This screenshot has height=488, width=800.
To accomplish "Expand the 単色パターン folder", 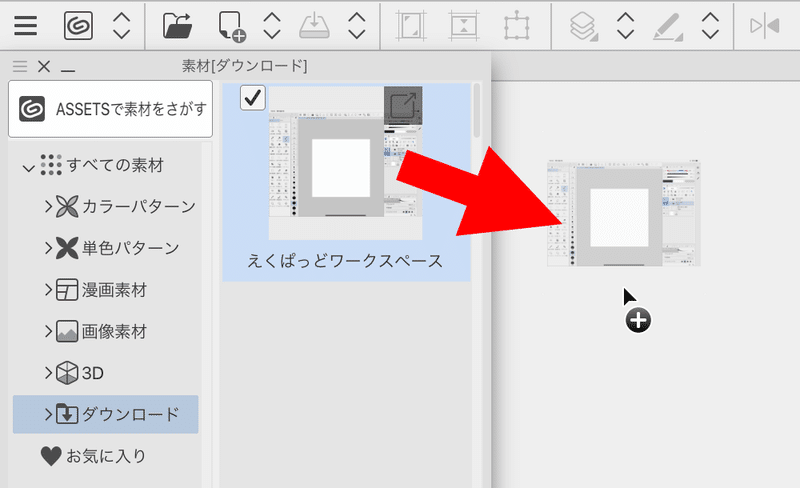I will [x=48, y=248].
